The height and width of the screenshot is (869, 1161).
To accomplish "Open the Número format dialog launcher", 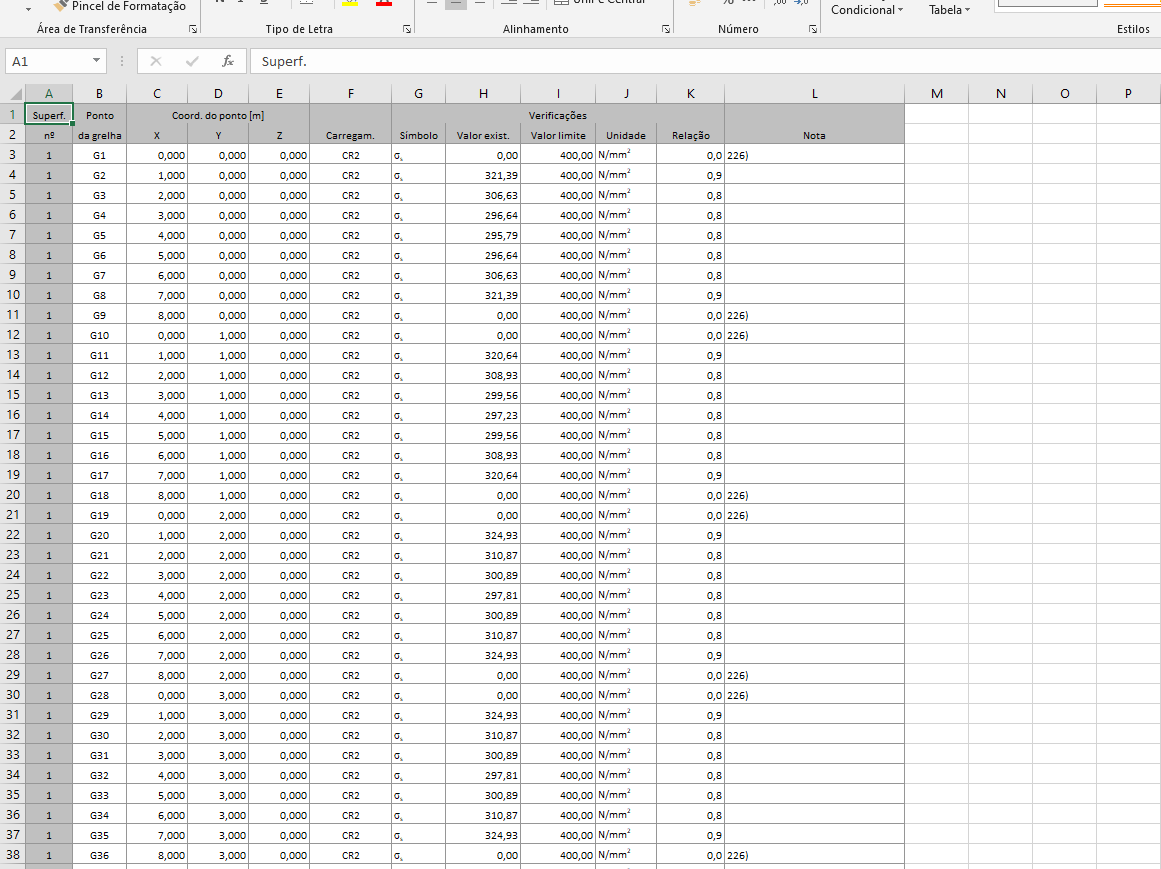I will [813, 28].
